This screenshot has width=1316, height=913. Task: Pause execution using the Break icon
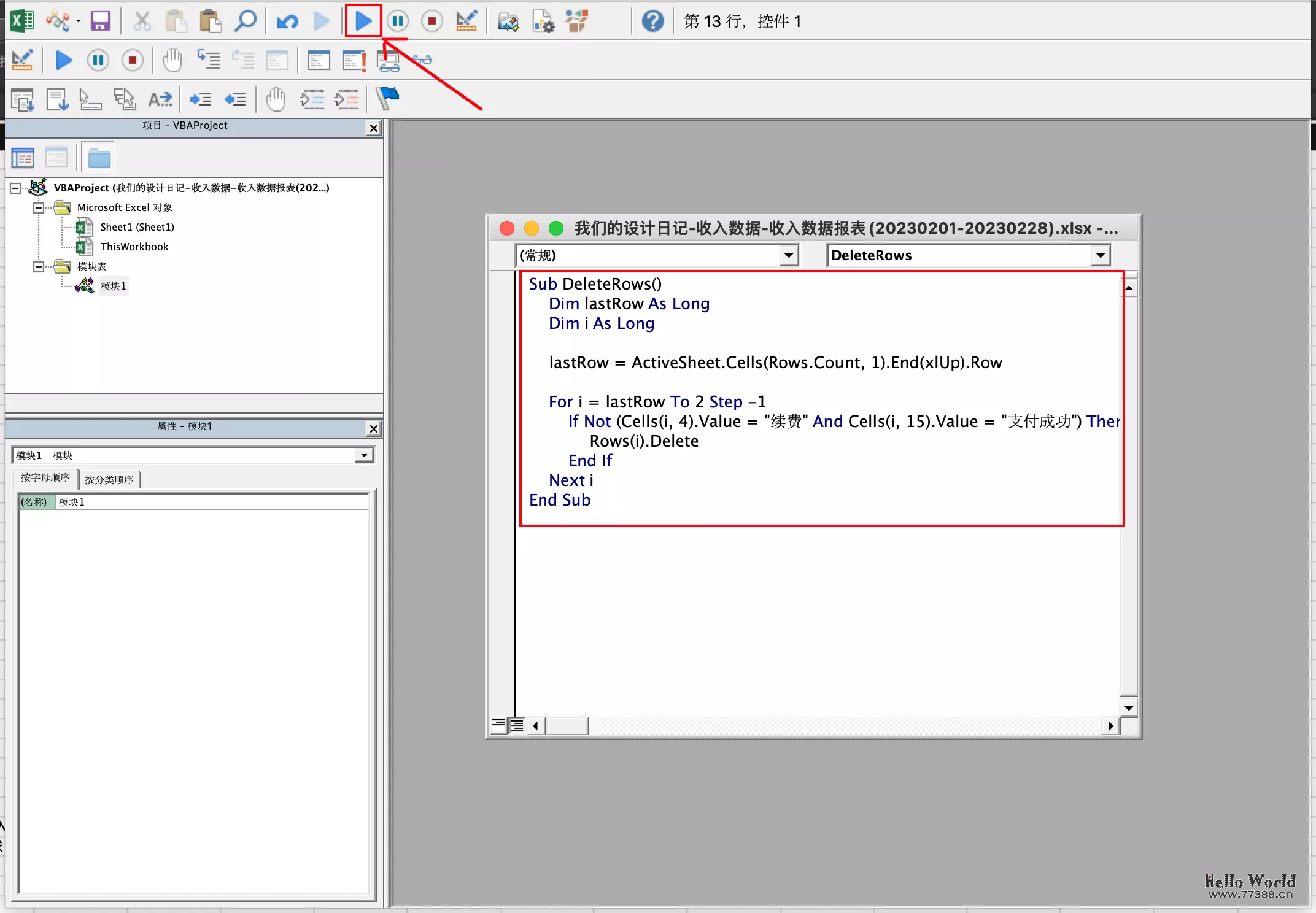click(397, 20)
